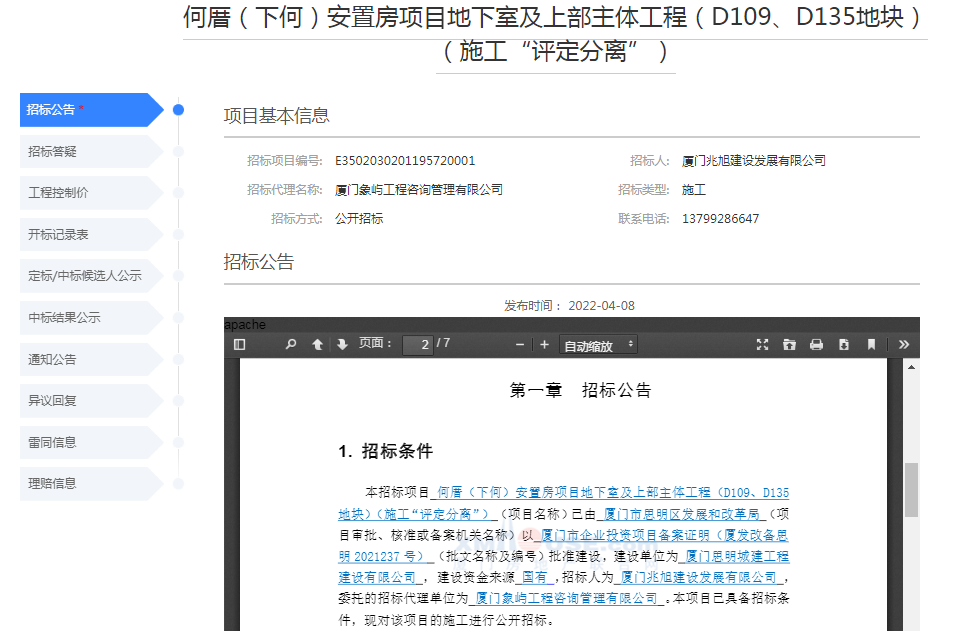Open the 开标记录表 sidebar tab
Screen dimensions: 955x631
[x=91, y=234]
